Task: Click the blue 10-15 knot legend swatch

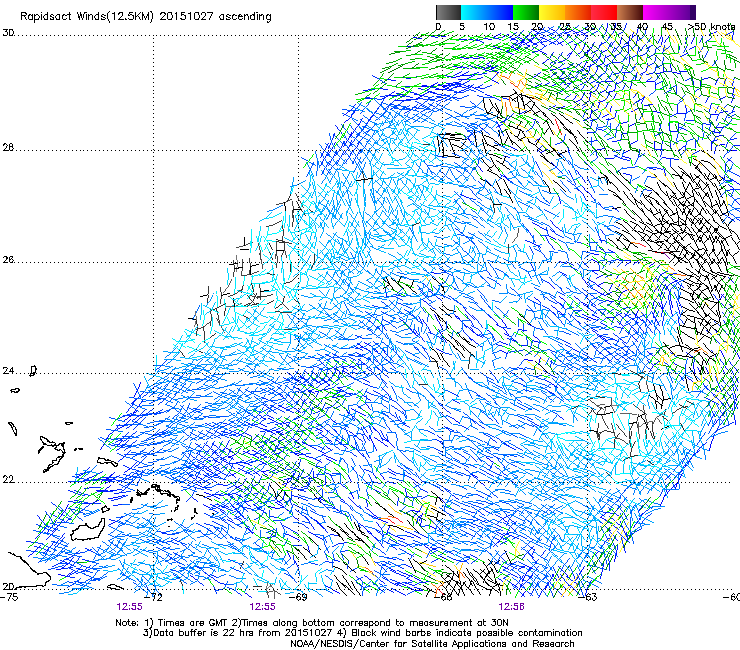Action: [x=500, y=12]
